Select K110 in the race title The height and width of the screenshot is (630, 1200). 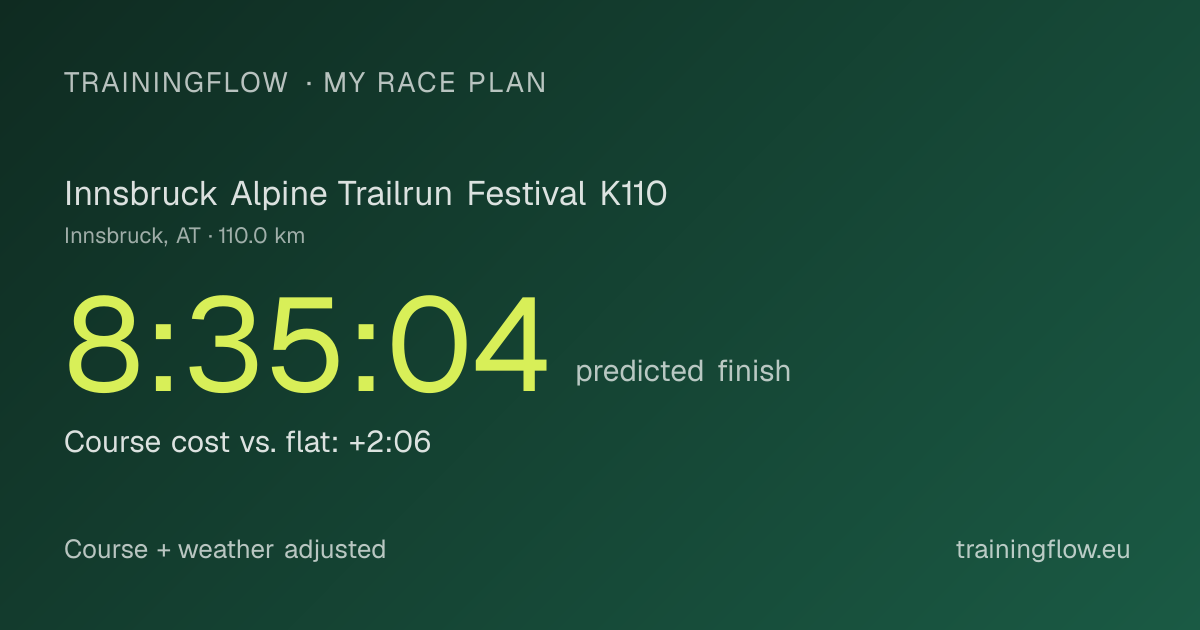point(633,194)
